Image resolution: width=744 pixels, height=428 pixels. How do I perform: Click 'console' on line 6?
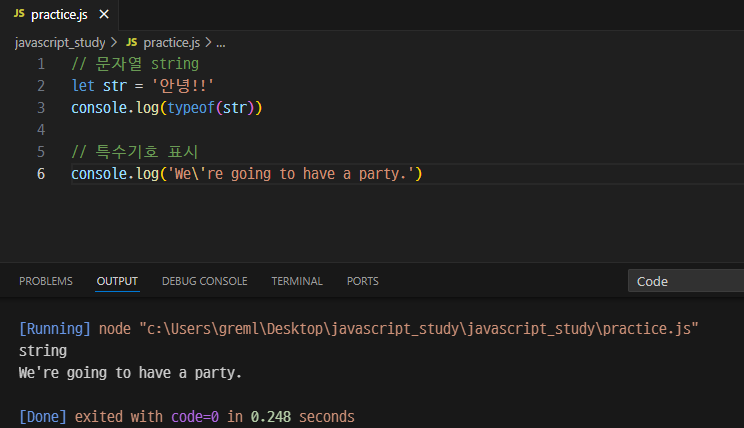[99, 174]
